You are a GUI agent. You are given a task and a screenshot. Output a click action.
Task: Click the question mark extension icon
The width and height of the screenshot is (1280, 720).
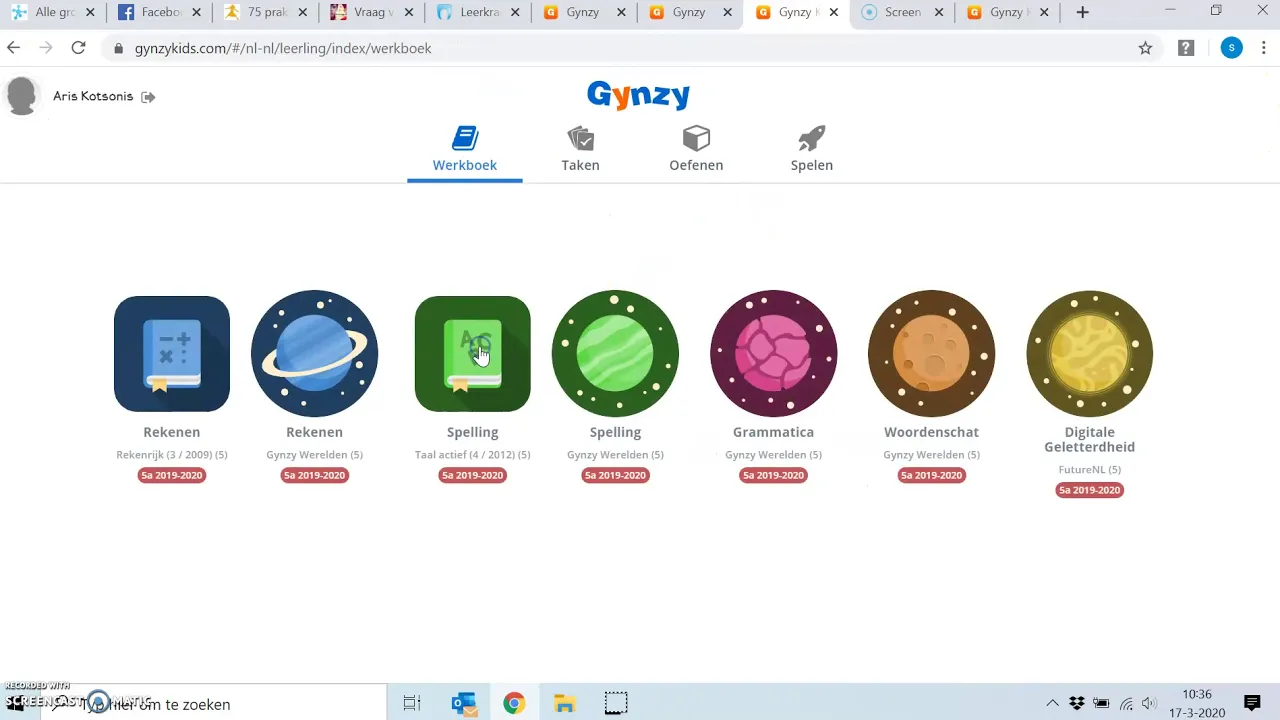(x=1186, y=48)
